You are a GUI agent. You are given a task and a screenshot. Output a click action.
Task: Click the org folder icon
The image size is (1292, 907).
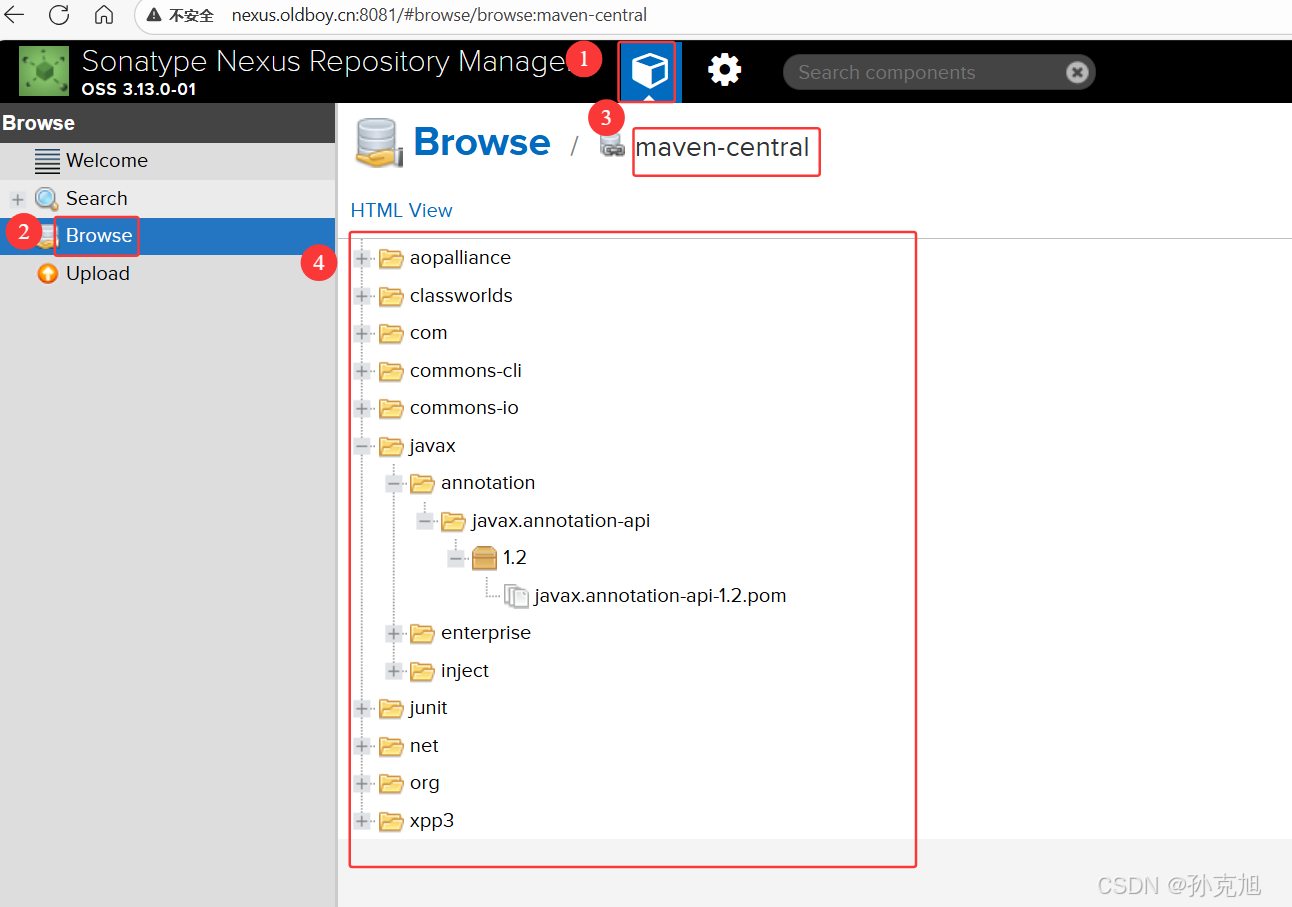point(391,783)
